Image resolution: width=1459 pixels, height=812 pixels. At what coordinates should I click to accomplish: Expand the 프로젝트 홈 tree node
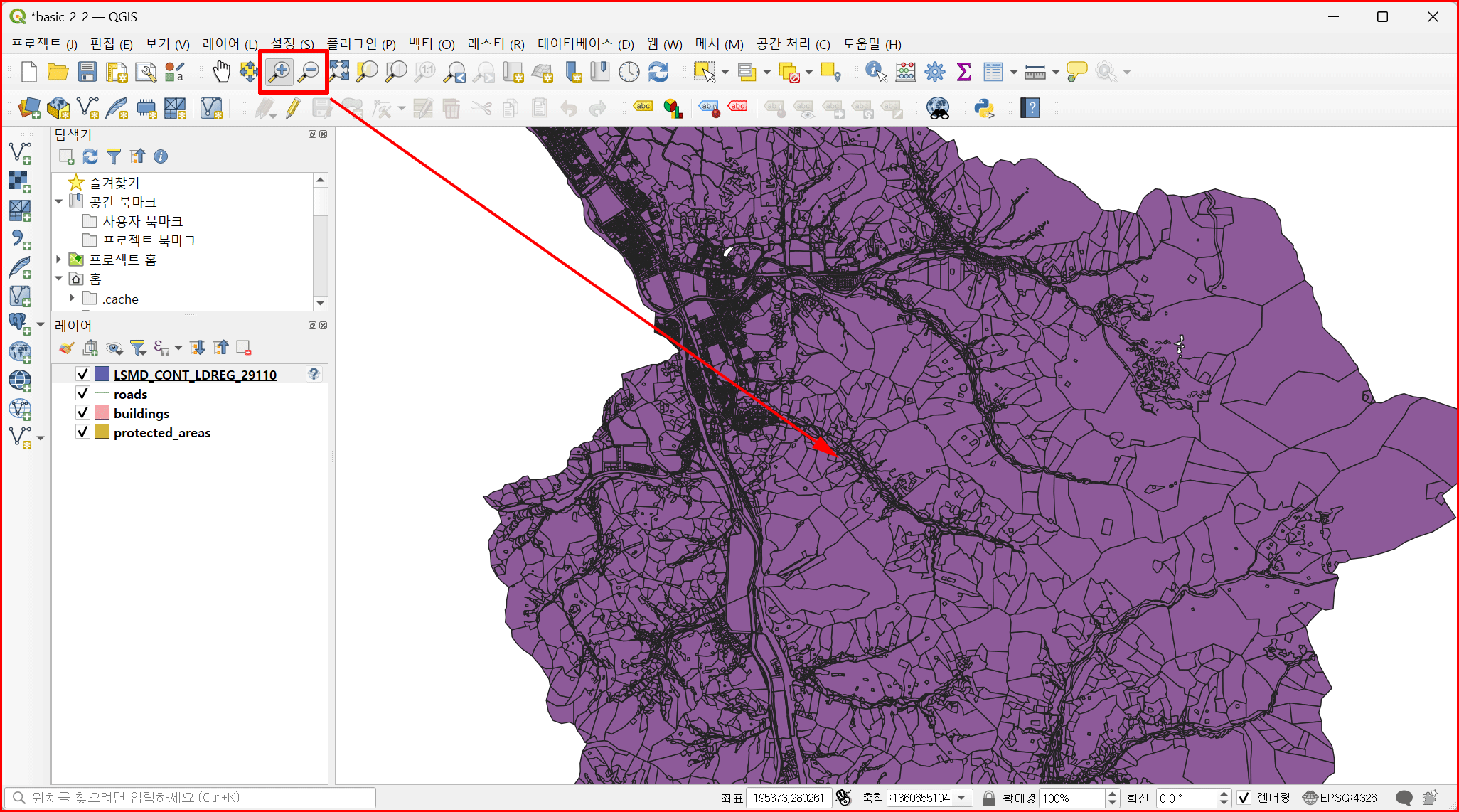pyautogui.click(x=59, y=260)
